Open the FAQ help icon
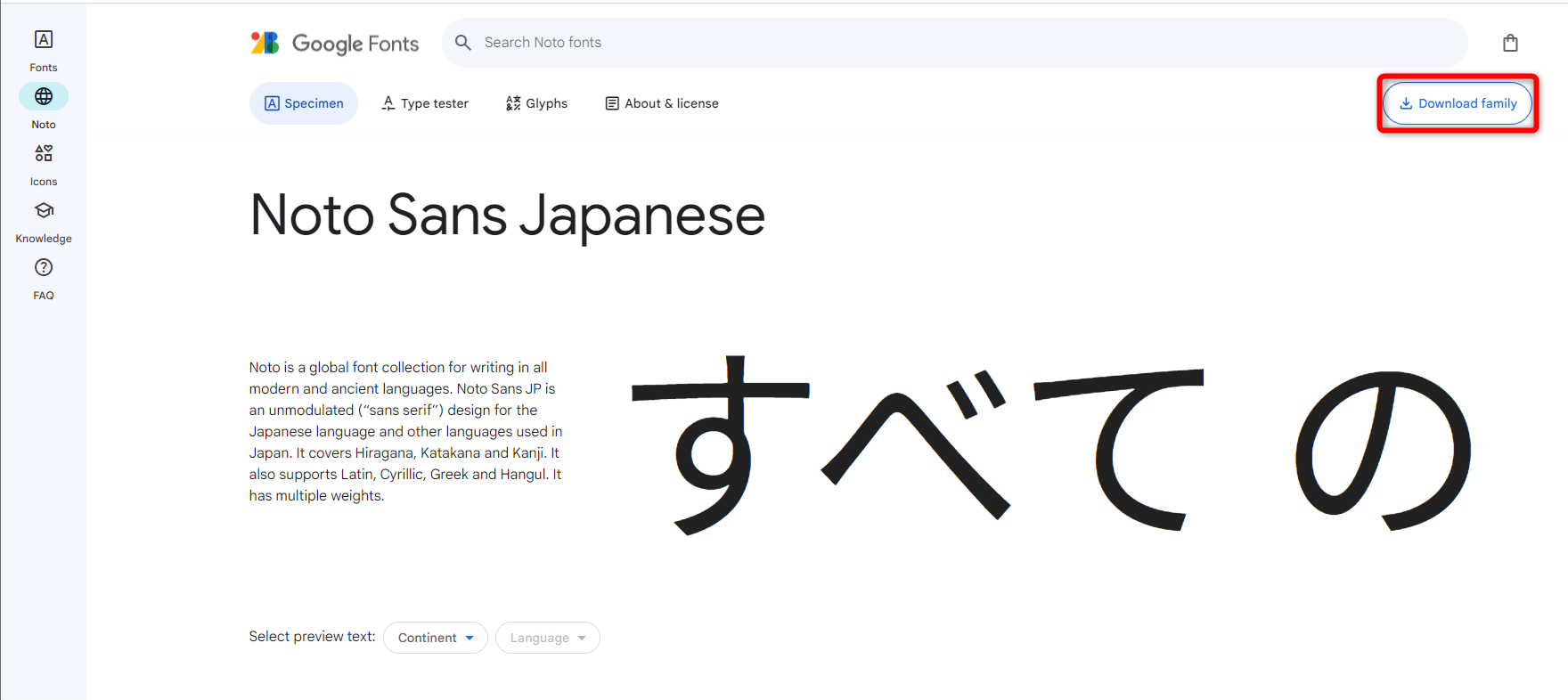The height and width of the screenshot is (700, 1568). [44, 267]
